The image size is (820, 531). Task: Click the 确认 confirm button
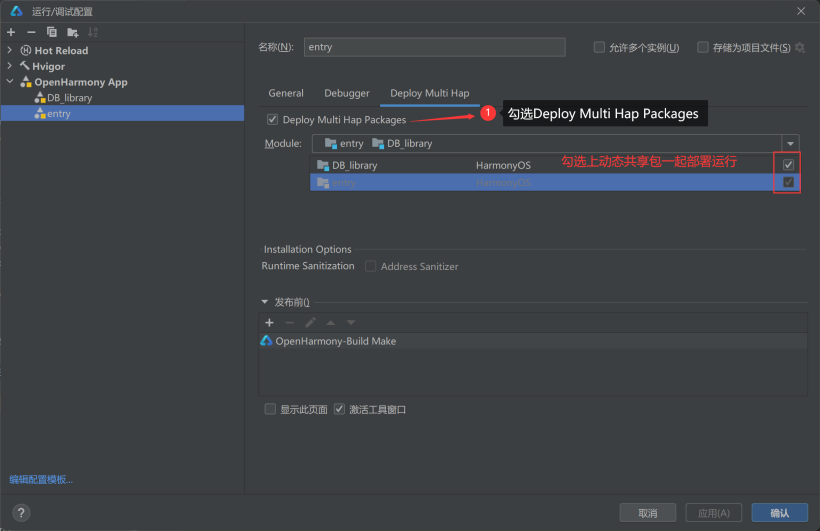(779, 513)
